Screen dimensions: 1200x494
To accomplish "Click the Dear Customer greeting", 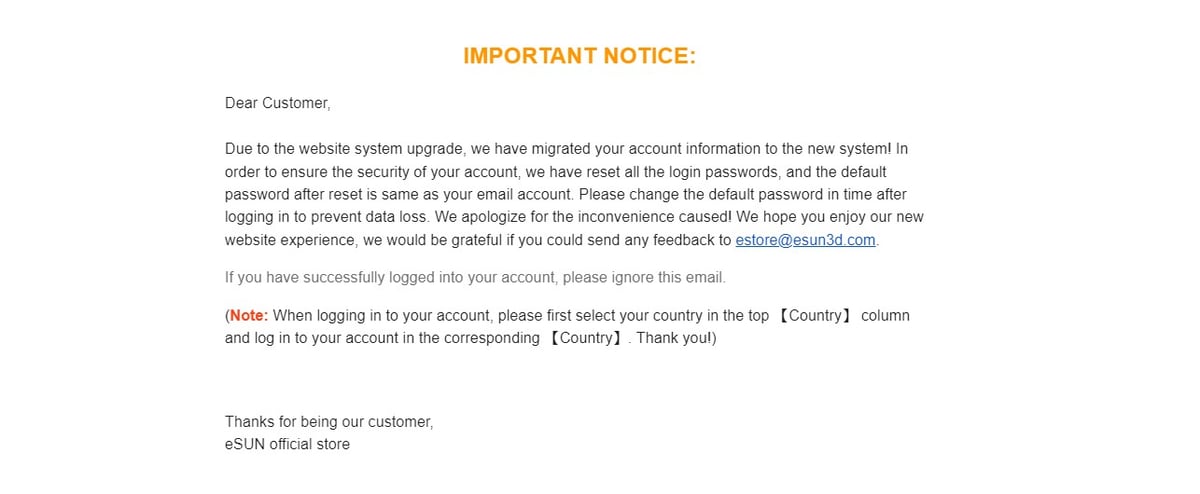I will pyautogui.click(x=277, y=103).
